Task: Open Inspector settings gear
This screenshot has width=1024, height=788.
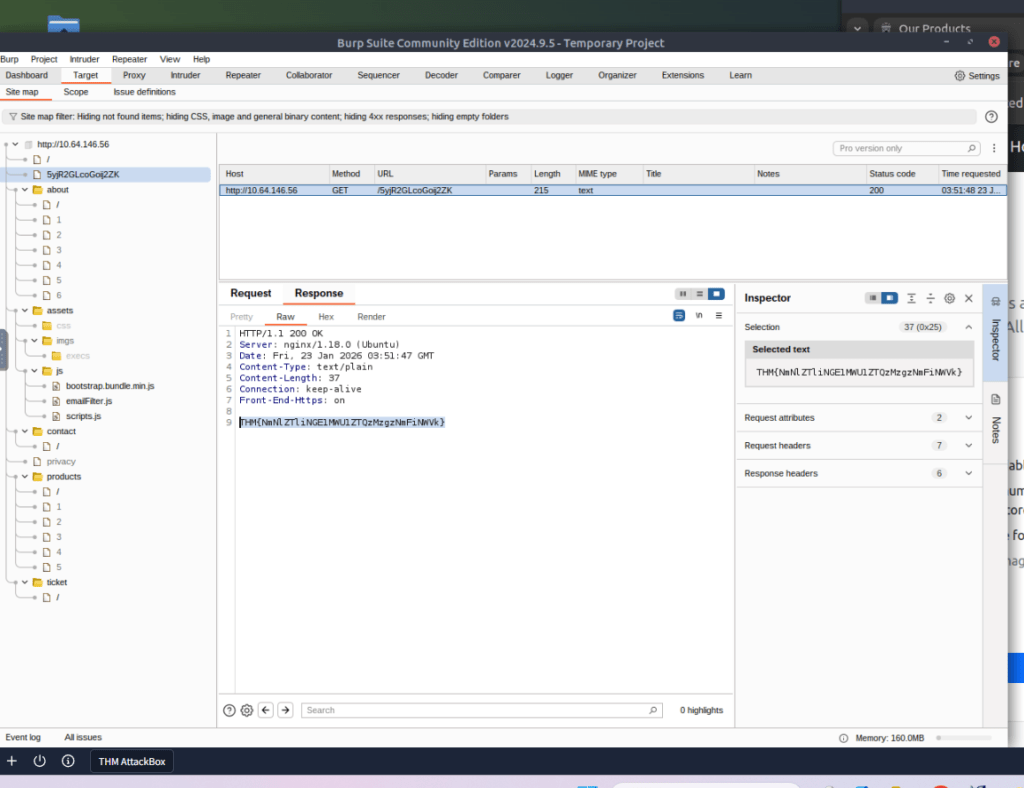Action: pos(950,298)
